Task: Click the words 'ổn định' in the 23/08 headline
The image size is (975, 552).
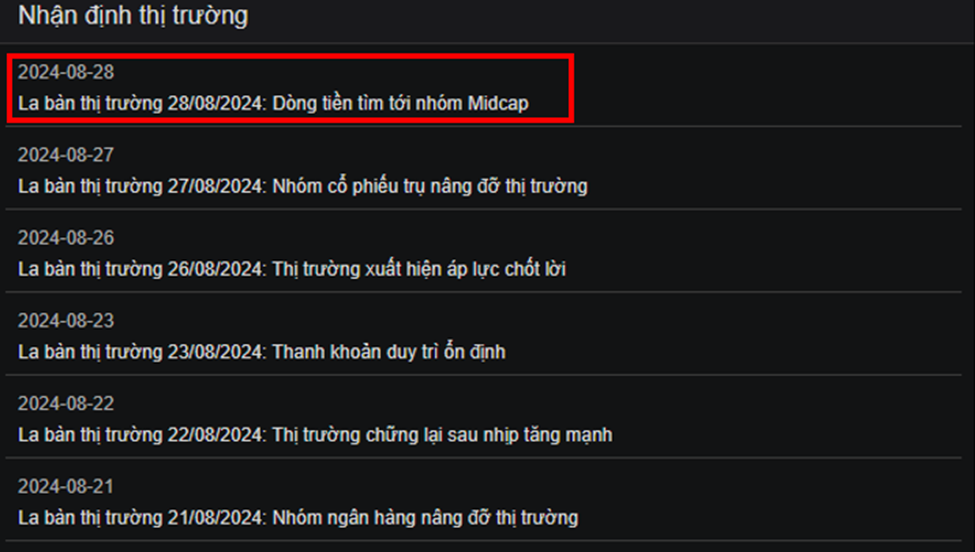Action: pyautogui.click(x=474, y=352)
